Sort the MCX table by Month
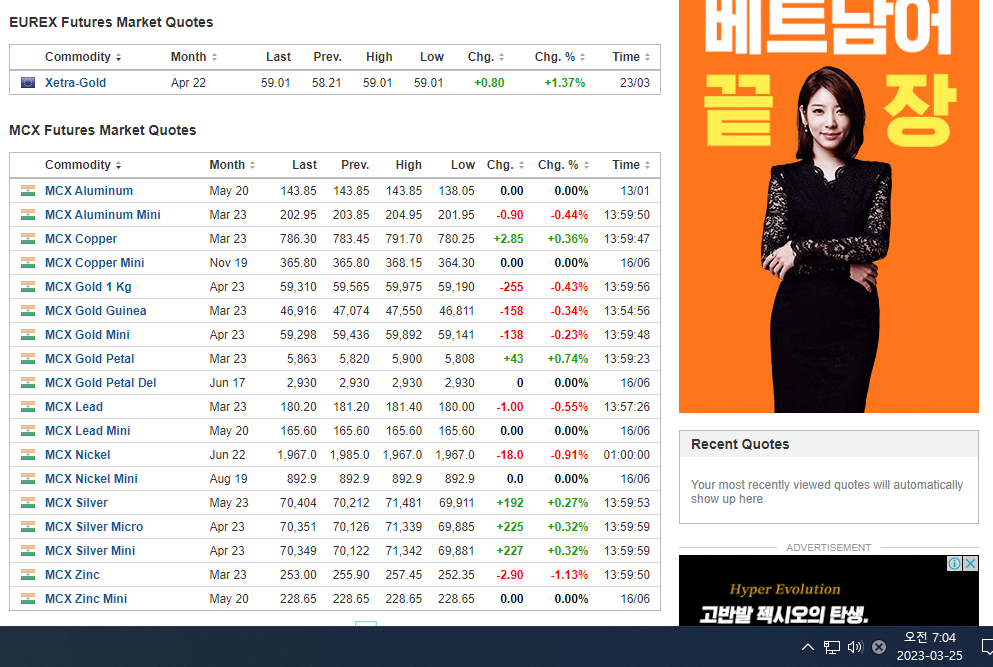 [x=232, y=165]
